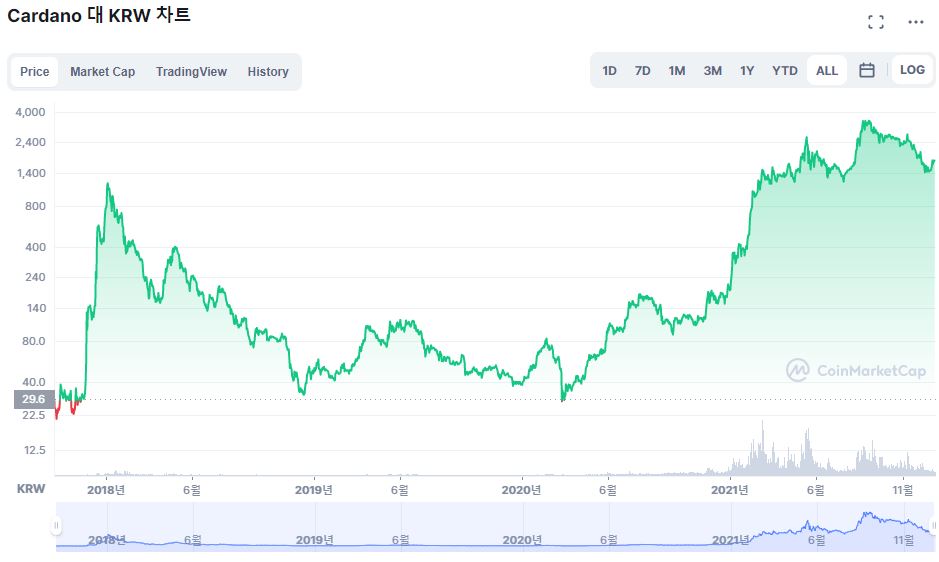
Task: Open fullscreen chart view icon
Action: [x=876, y=22]
